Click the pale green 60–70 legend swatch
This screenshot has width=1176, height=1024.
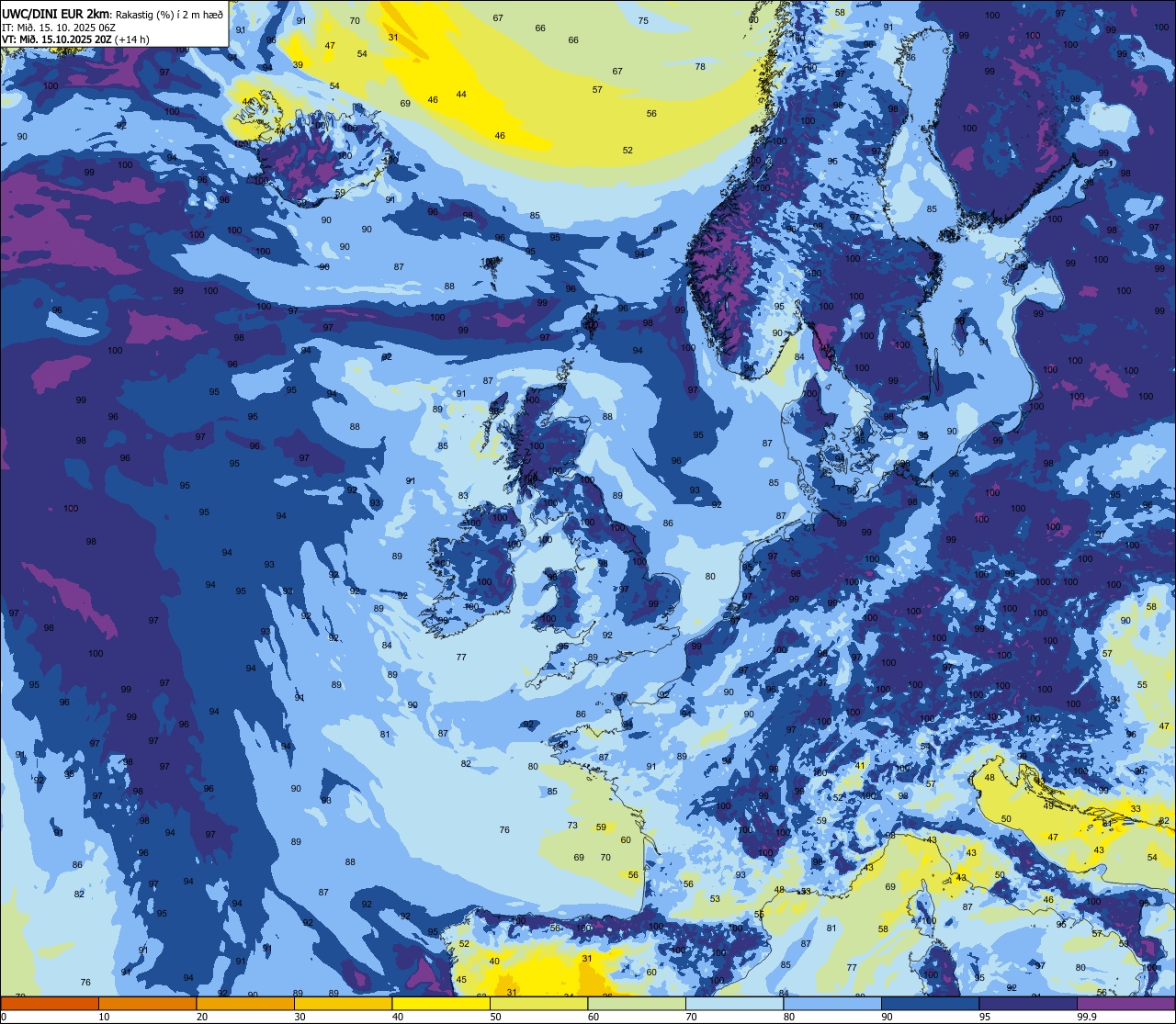click(x=637, y=1003)
